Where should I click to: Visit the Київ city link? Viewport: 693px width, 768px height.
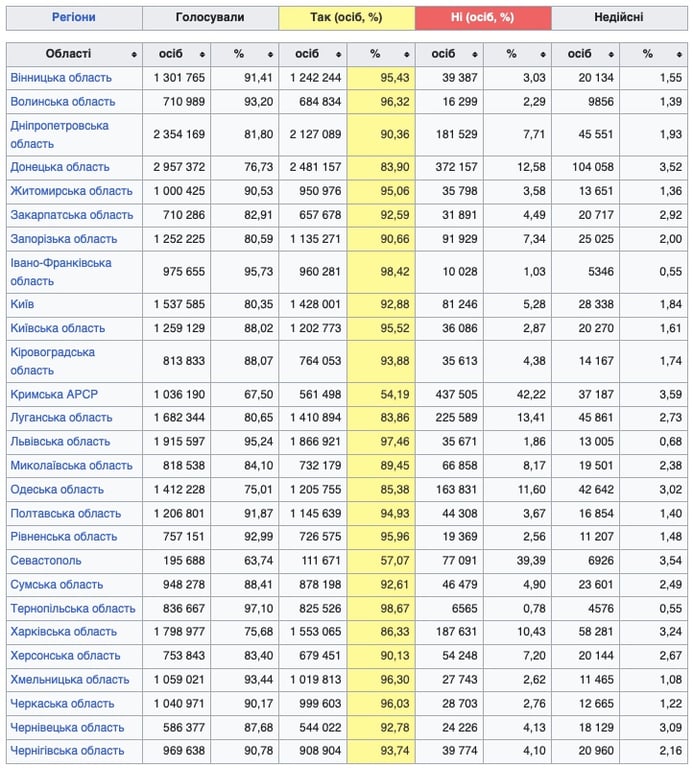click(x=24, y=304)
